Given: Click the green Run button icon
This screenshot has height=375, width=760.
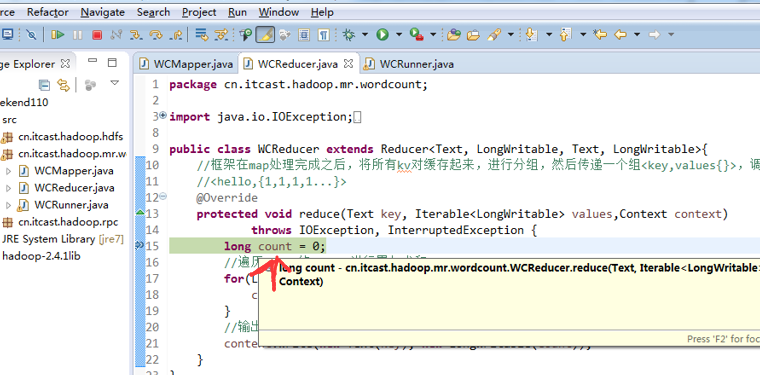Looking at the screenshot, I should pyautogui.click(x=382, y=34).
